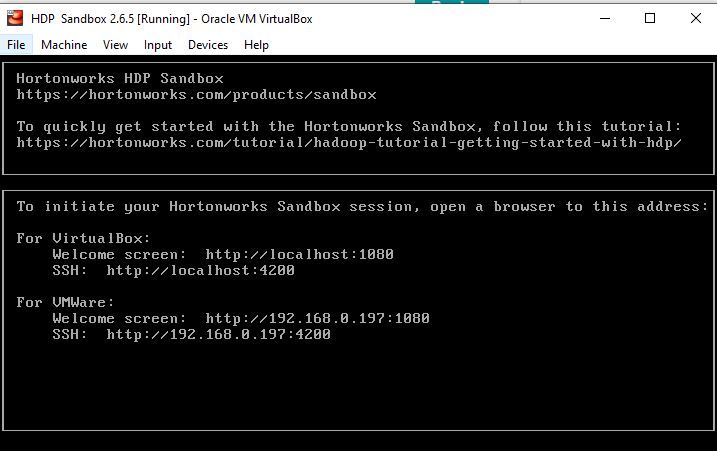Click the VirtualBox app icon in title bar
717x451 pixels.
15,18
